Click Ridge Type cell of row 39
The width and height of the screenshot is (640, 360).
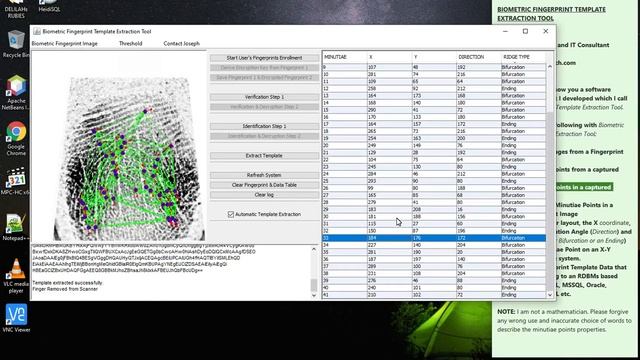point(523,280)
